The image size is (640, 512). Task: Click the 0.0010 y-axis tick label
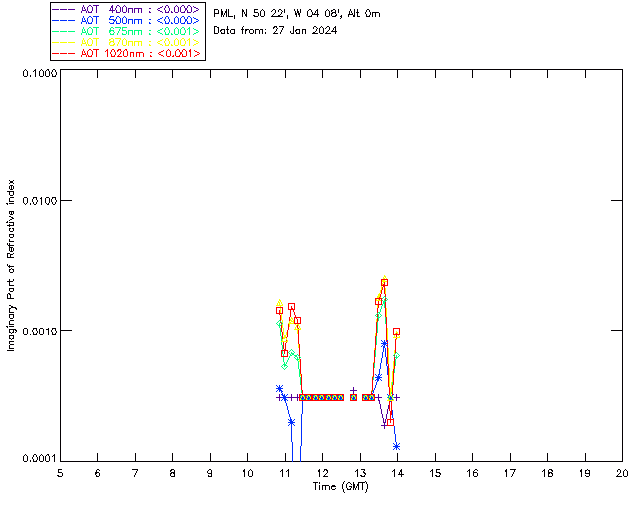[x=40, y=331]
